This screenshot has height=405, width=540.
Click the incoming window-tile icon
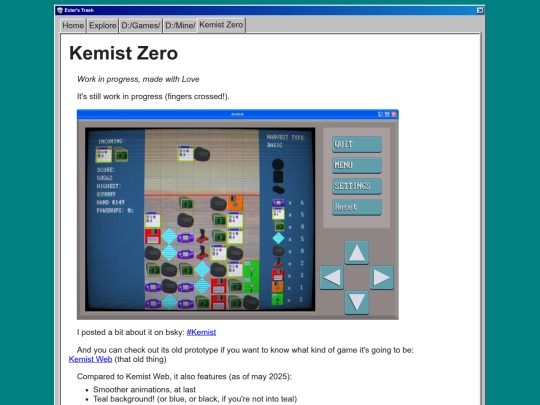point(104,155)
